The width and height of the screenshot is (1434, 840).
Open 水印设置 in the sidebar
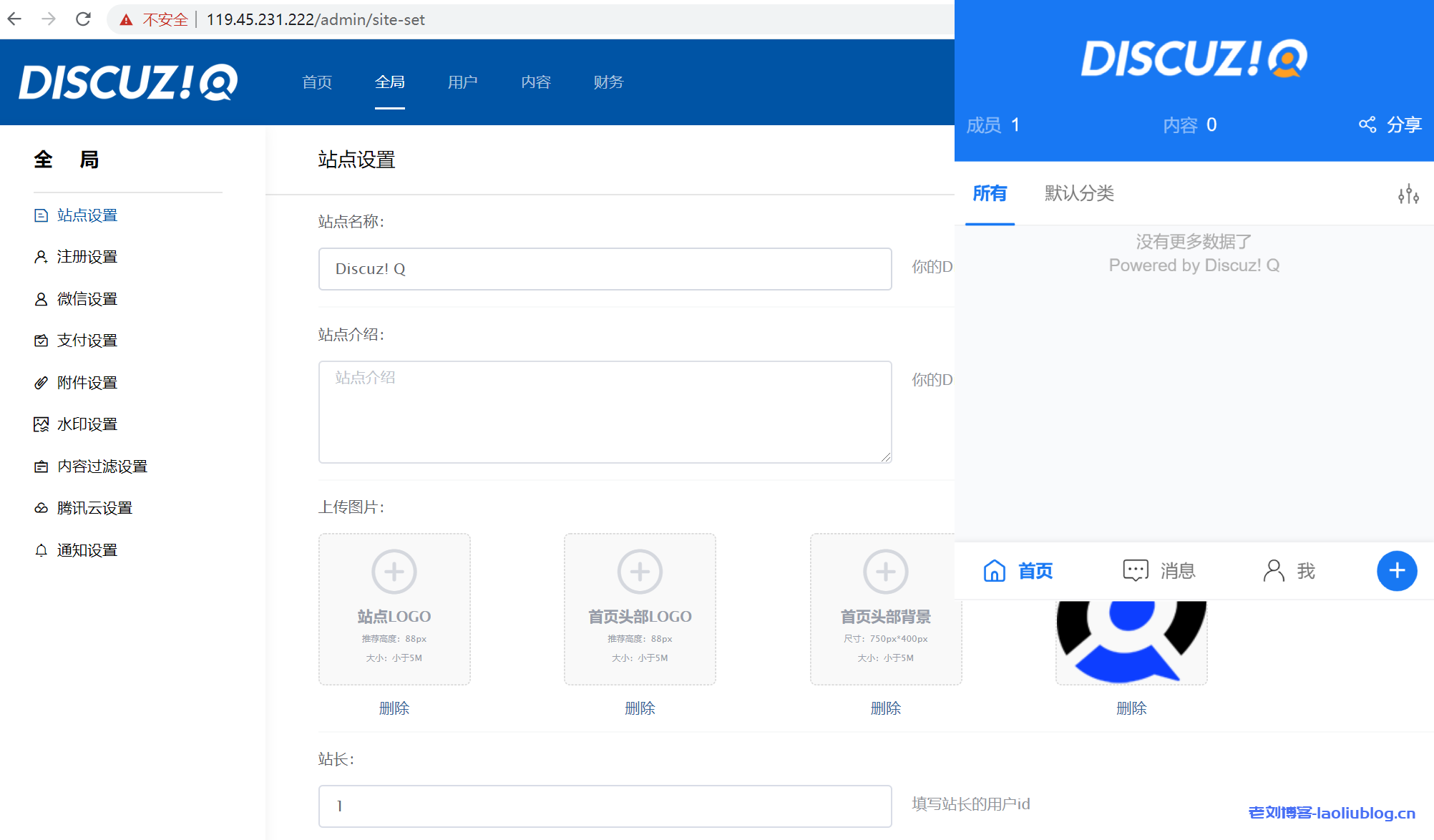(87, 424)
